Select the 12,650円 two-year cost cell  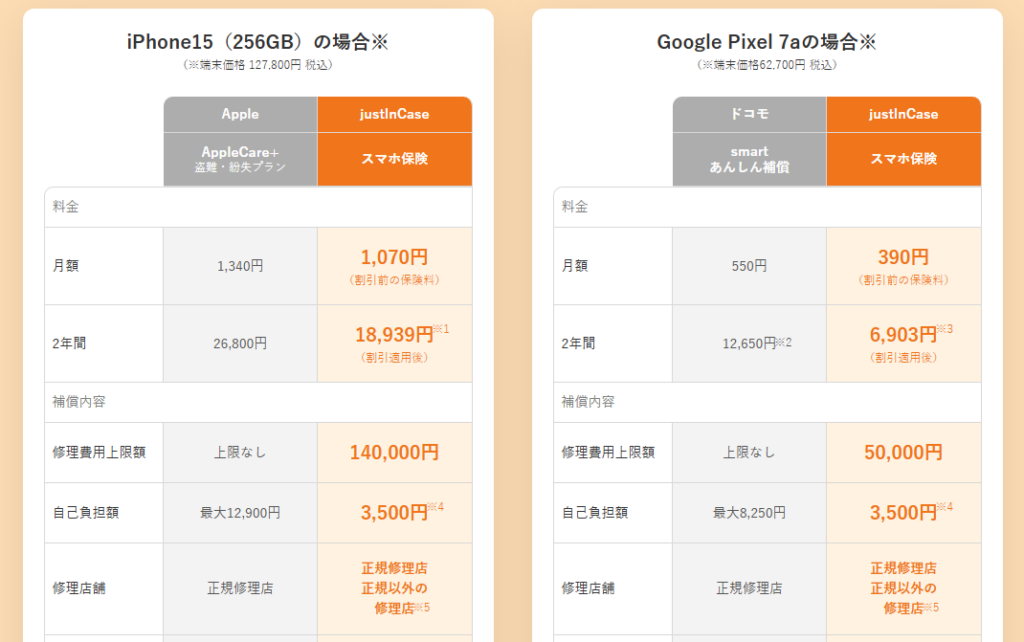tap(749, 344)
